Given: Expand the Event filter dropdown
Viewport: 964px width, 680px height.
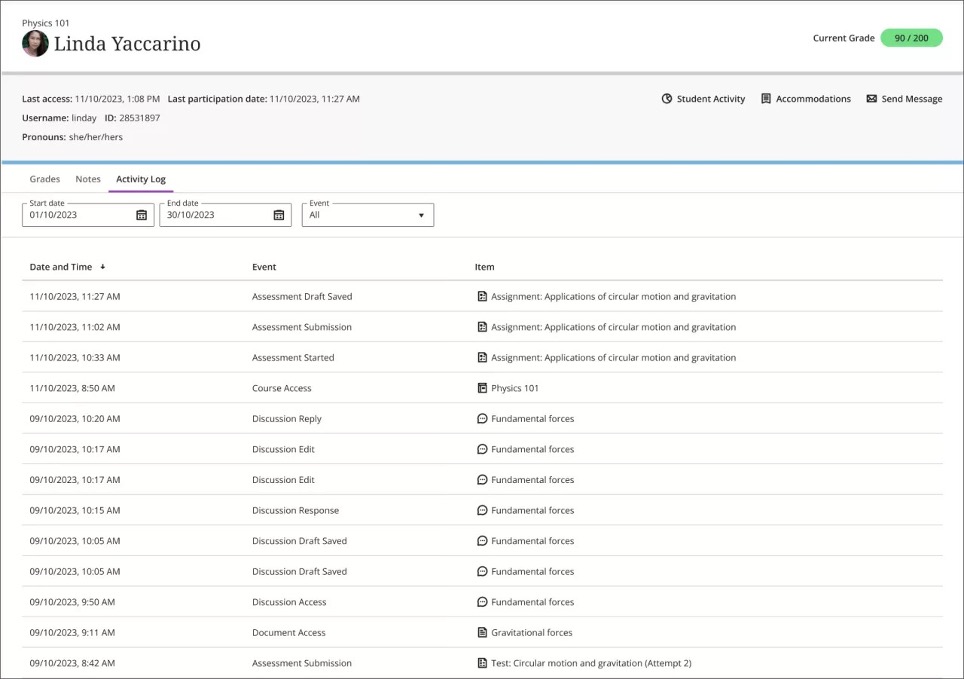Looking at the screenshot, I should click(368, 215).
